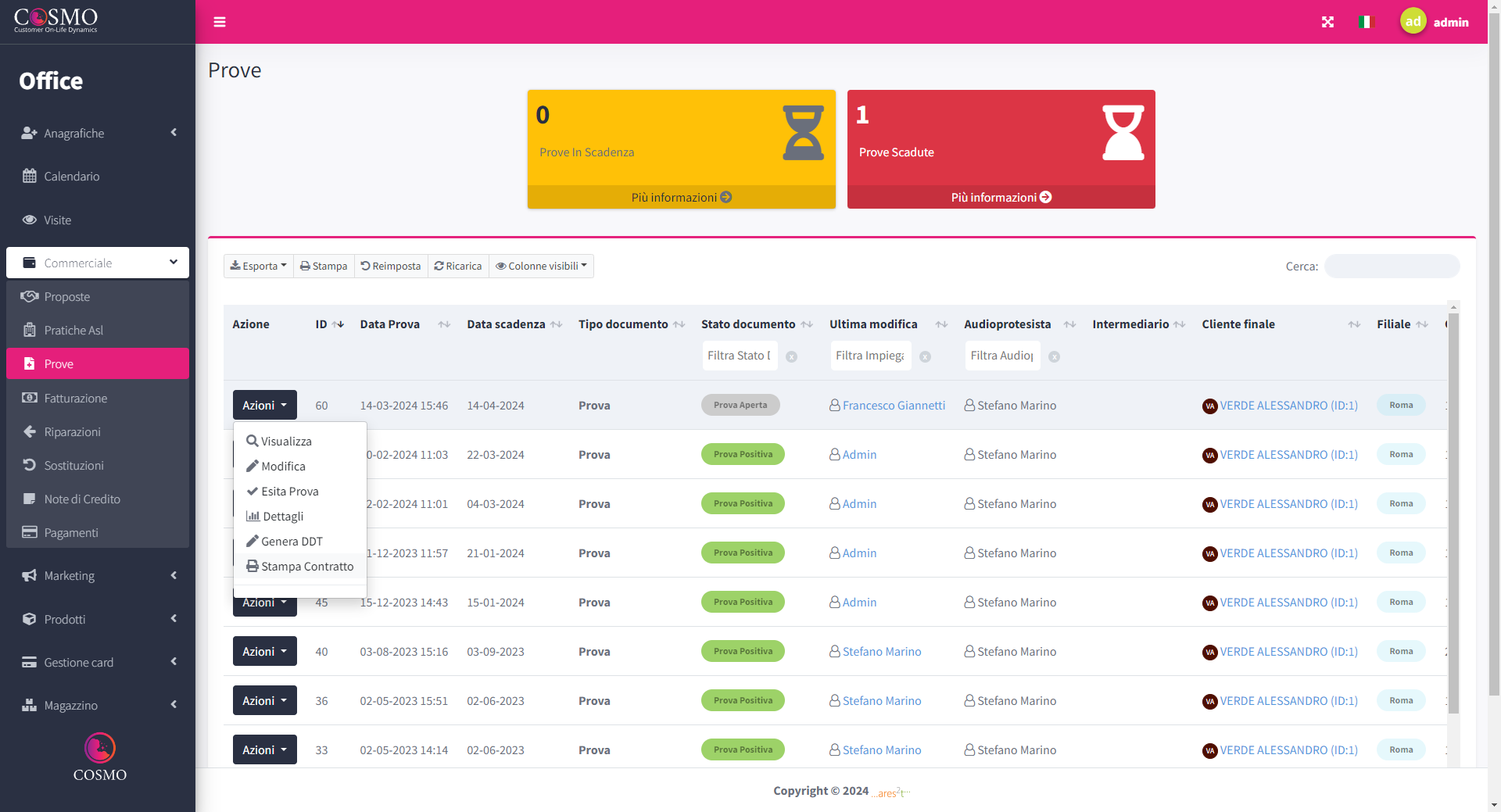The image size is (1501, 812).
Task: Open Fatturazione in the sidebar
Action: coord(98,399)
